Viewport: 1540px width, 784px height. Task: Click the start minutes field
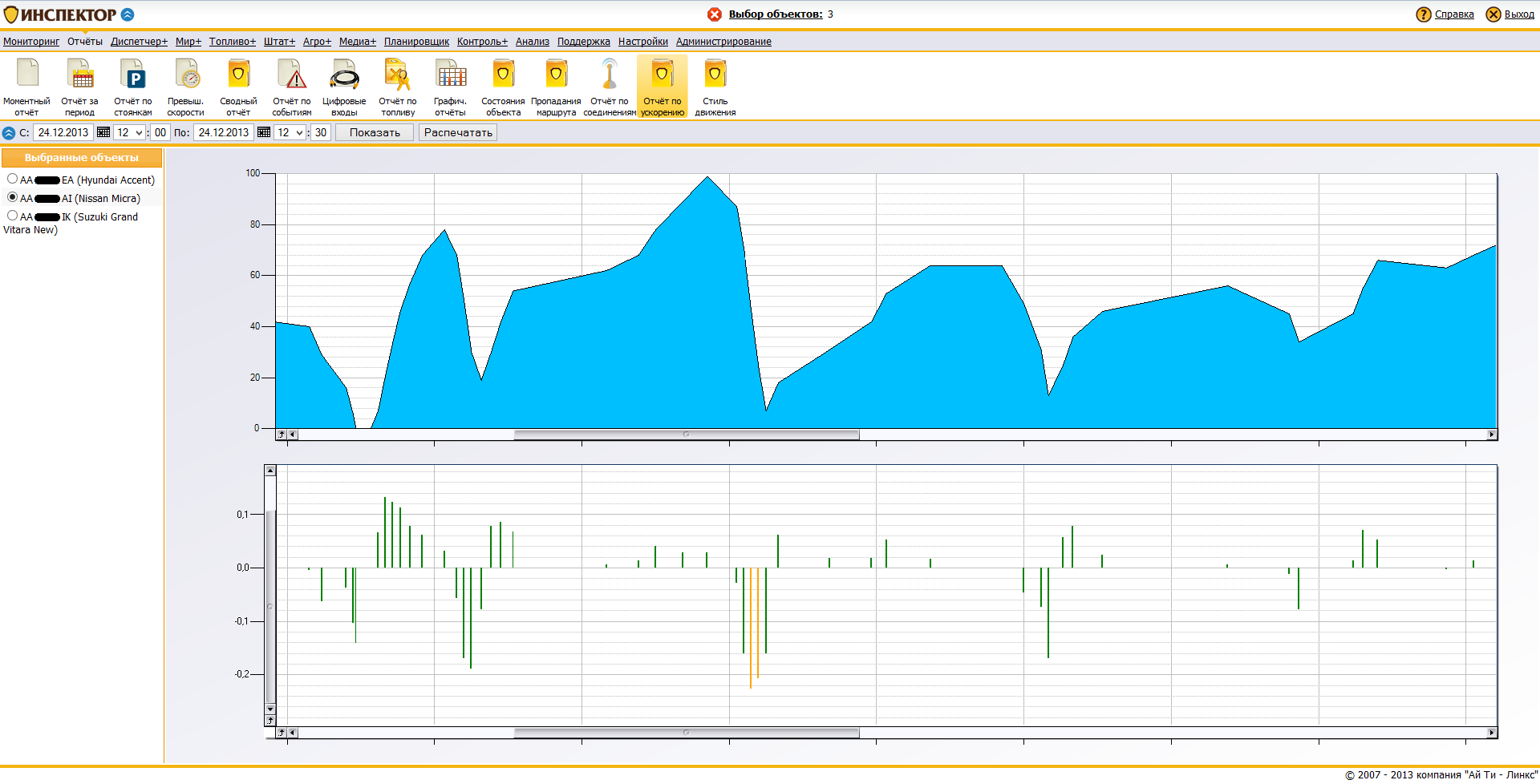(x=160, y=132)
